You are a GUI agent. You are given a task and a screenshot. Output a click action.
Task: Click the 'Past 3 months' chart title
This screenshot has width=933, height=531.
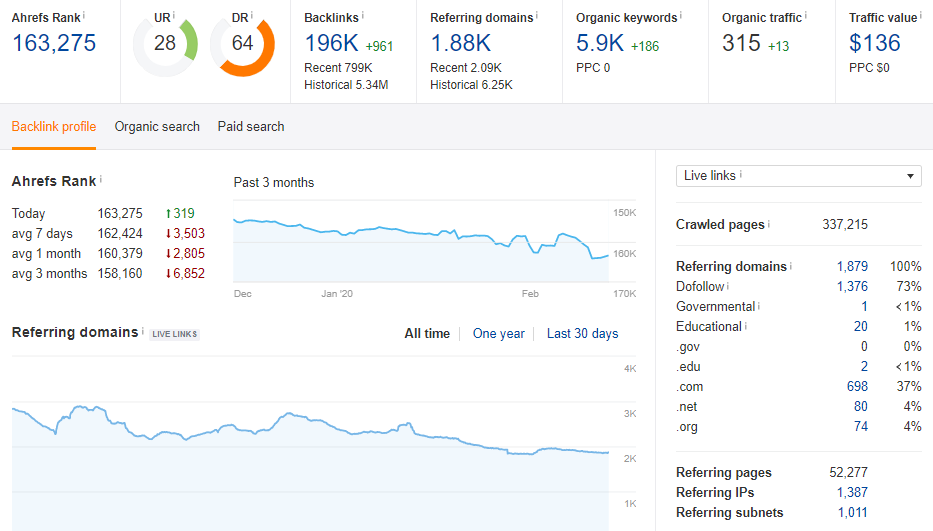(x=274, y=183)
